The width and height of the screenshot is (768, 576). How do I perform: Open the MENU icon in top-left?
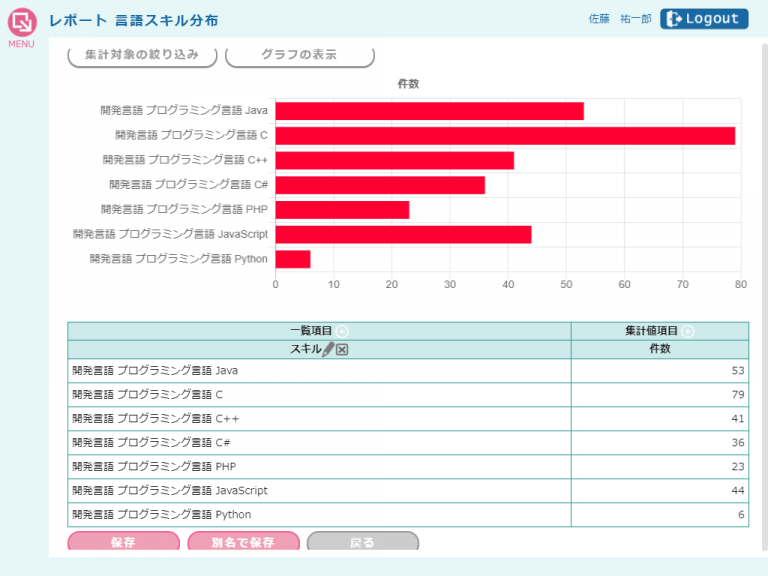tap(21, 25)
